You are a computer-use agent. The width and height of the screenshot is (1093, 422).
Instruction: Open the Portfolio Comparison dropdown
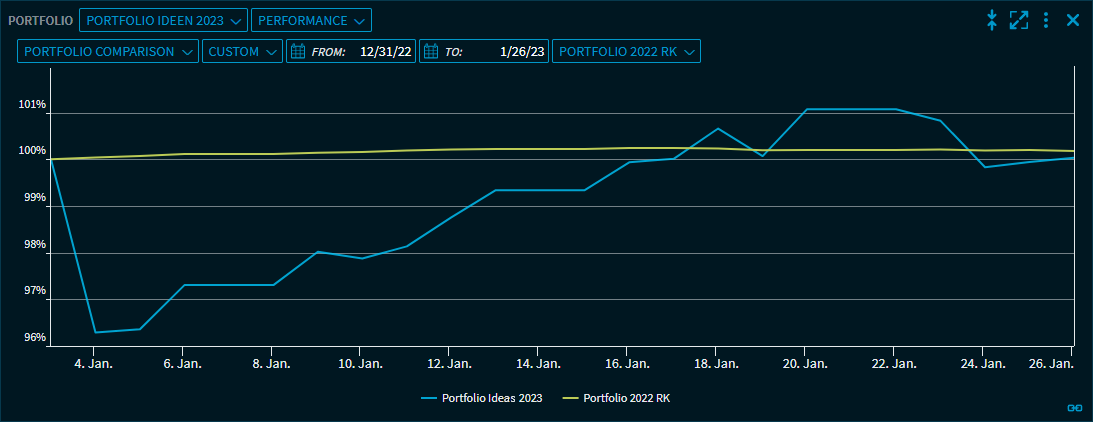[108, 52]
